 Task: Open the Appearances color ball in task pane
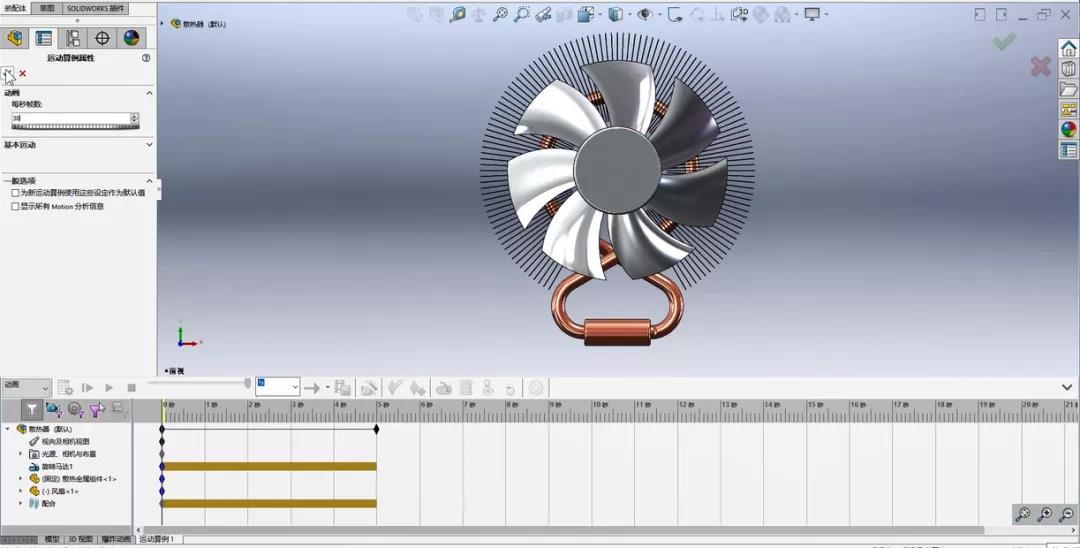(1068, 130)
